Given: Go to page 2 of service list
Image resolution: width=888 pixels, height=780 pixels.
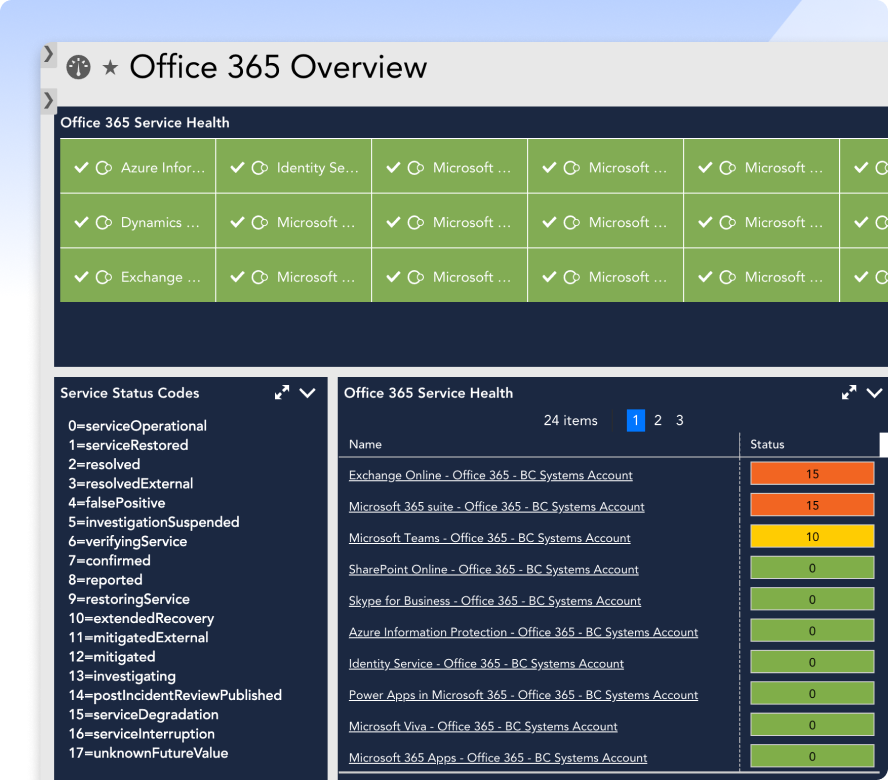Looking at the screenshot, I should pos(658,420).
